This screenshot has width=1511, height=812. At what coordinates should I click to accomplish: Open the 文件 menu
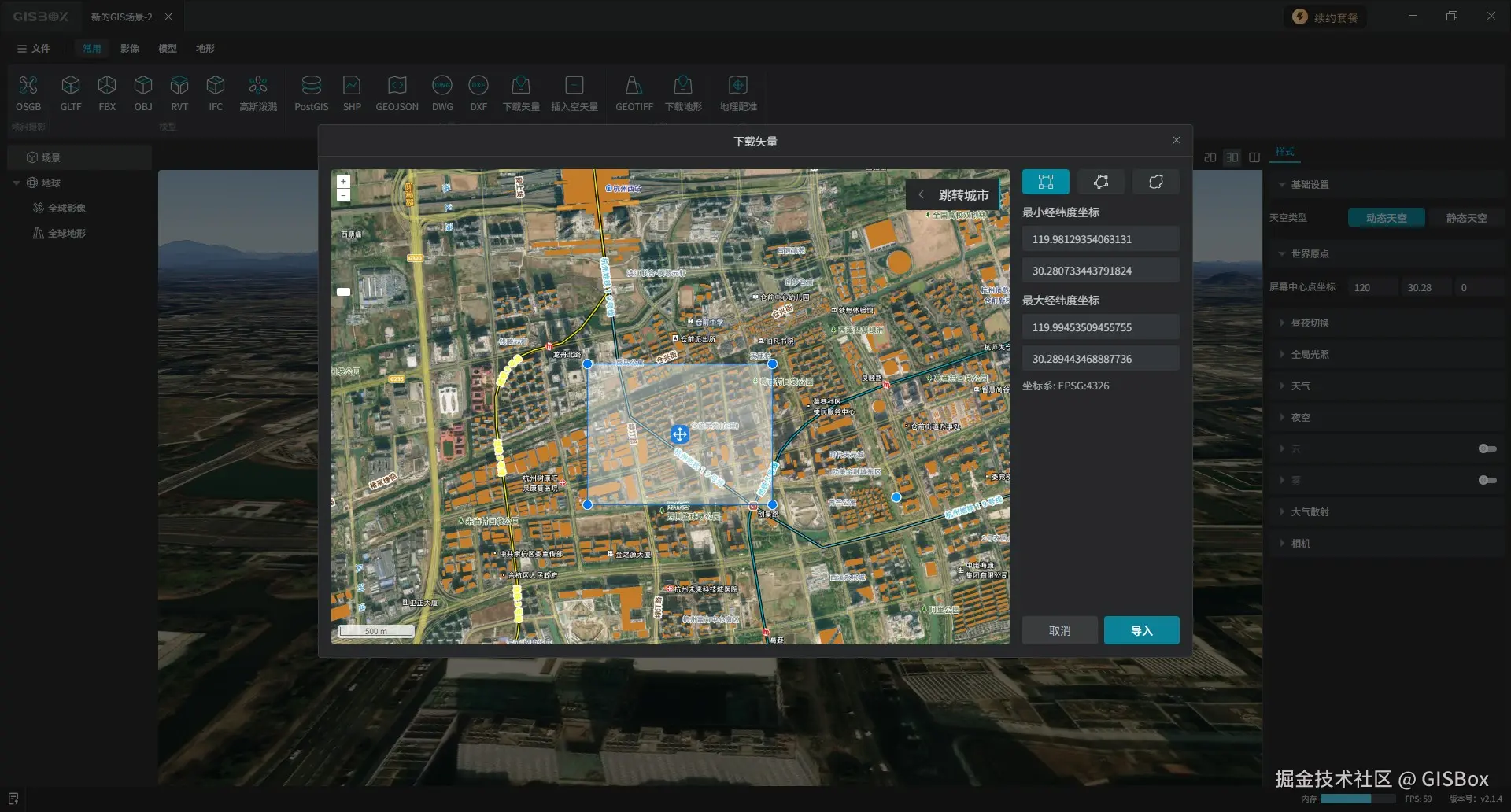pos(34,48)
